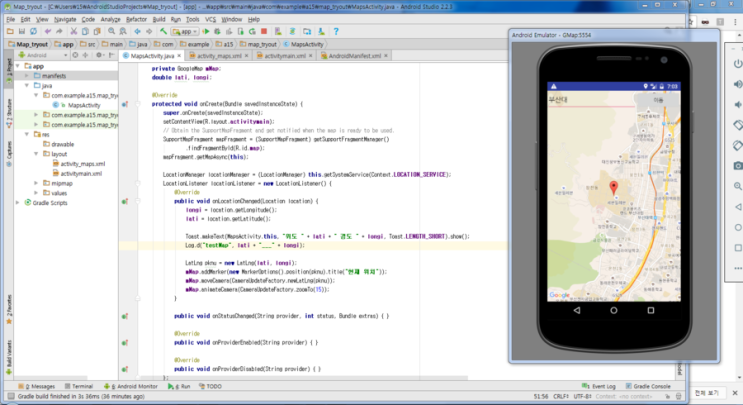743x405 pixels.
Task: Click the Make Project hammer icon
Action: (161, 31)
